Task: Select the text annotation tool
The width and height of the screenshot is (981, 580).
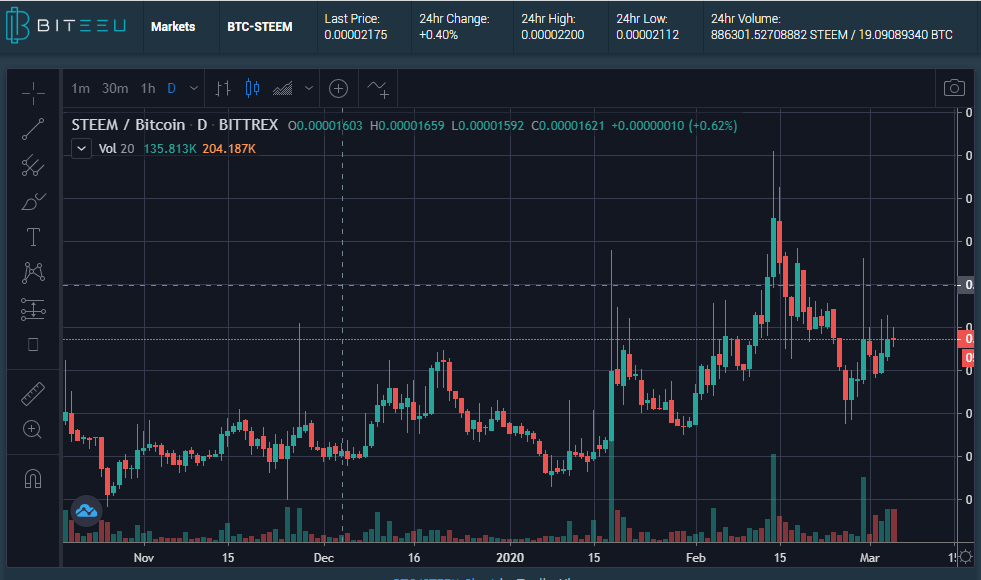Action: point(33,237)
